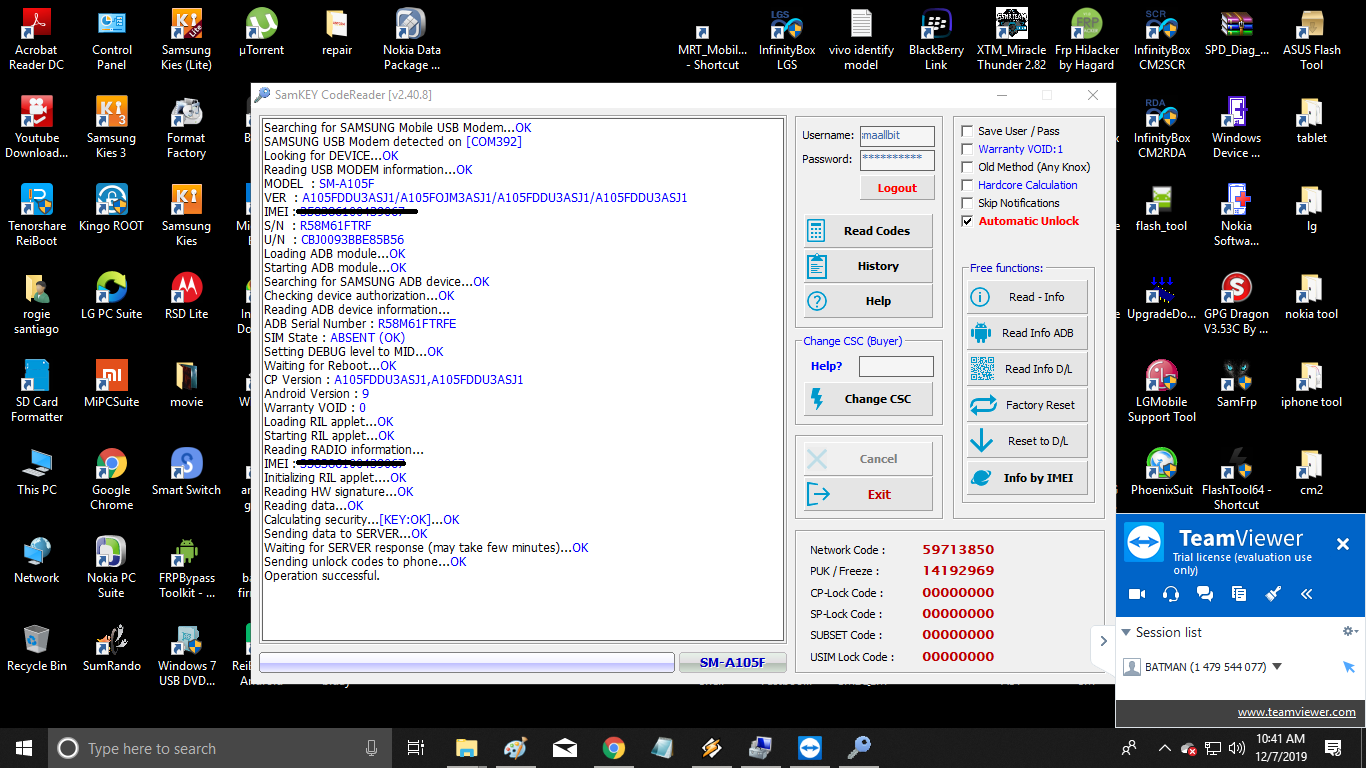1366x768 pixels.
Task: Start TeamViewer video call icon
Action: (x=1137, y=593)
